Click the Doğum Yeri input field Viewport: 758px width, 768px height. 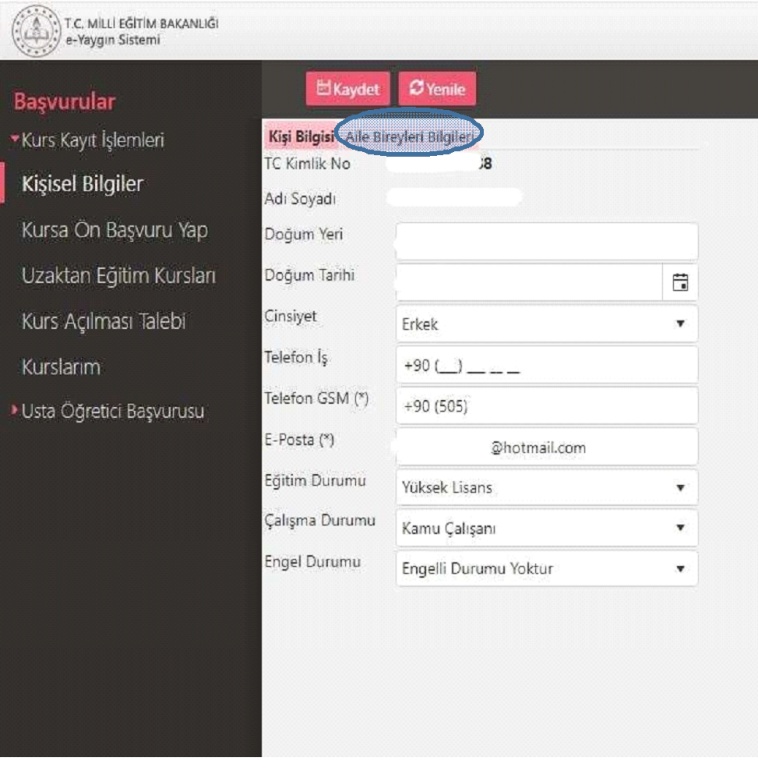click(546, 242)
